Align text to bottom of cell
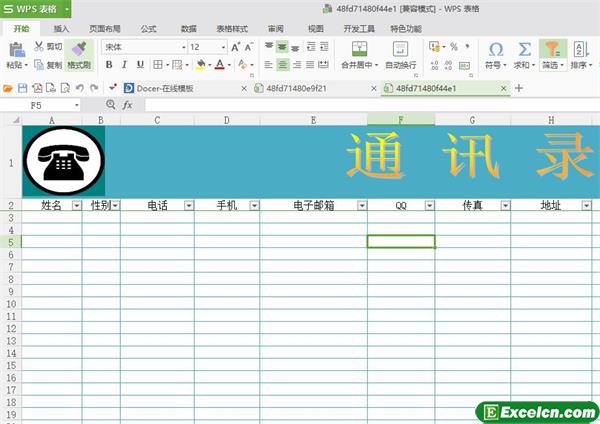Screen dimensions: 600x424 [x=295, y=47]
